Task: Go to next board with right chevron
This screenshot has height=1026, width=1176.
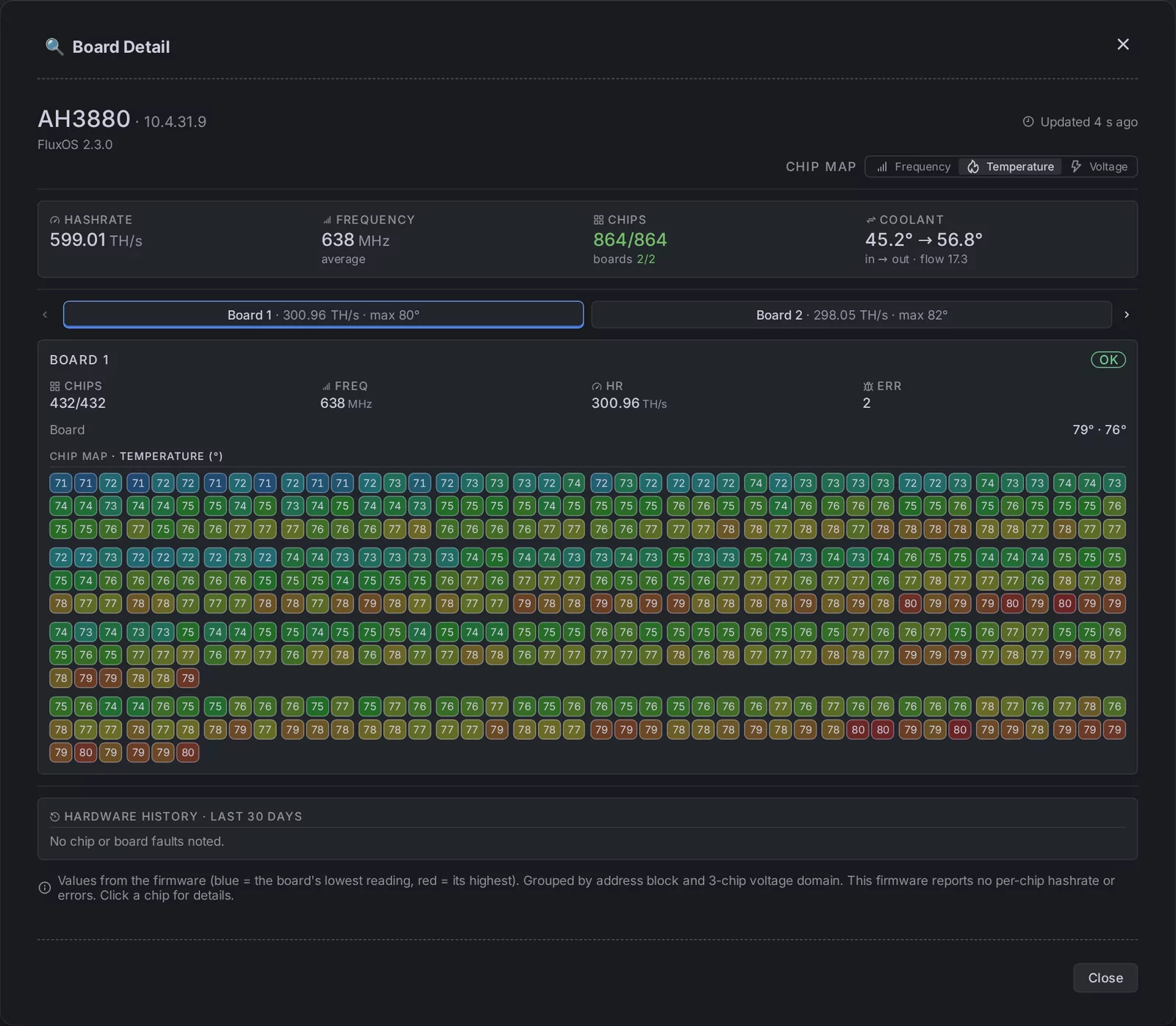Action: click(1127, 315)
